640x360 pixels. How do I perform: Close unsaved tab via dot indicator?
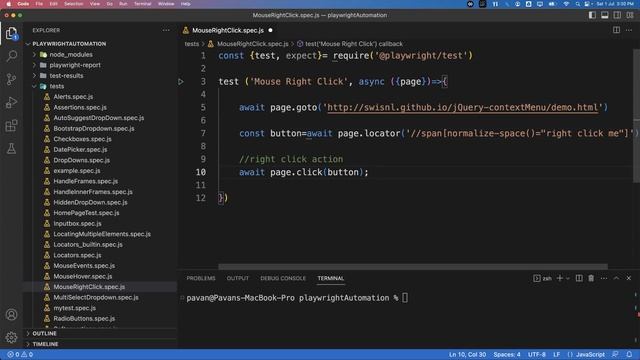pos(270,30)
